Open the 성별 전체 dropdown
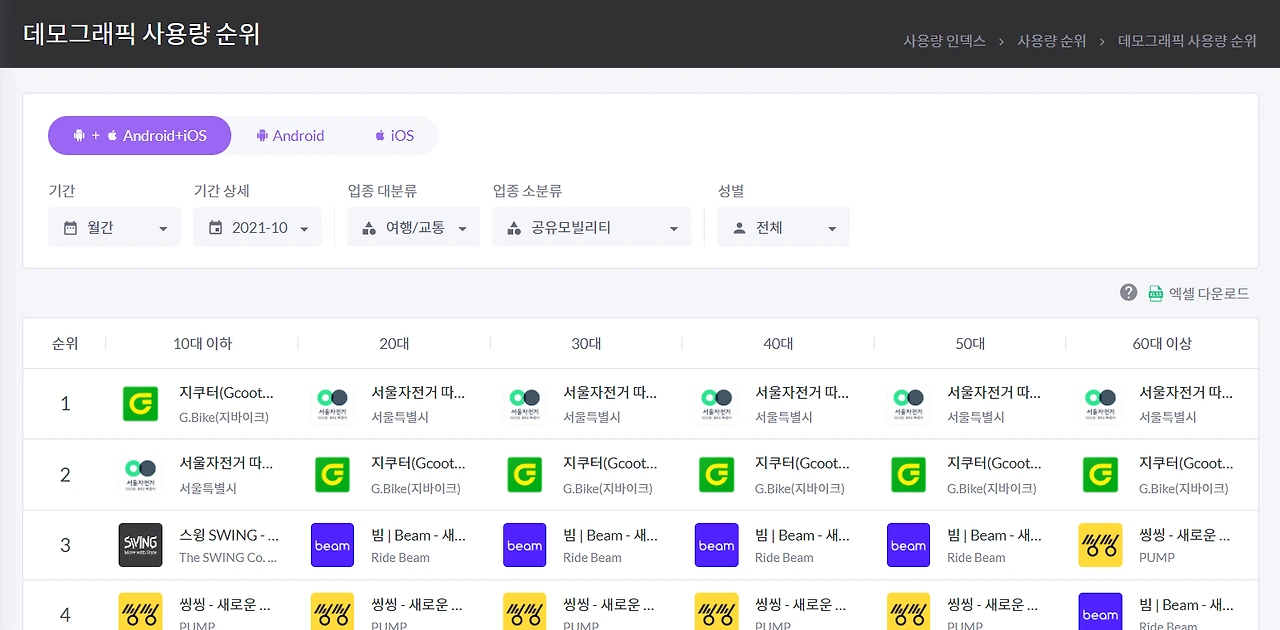Image resolution: width=1280 pixels, height=630 pixels. 784,228
